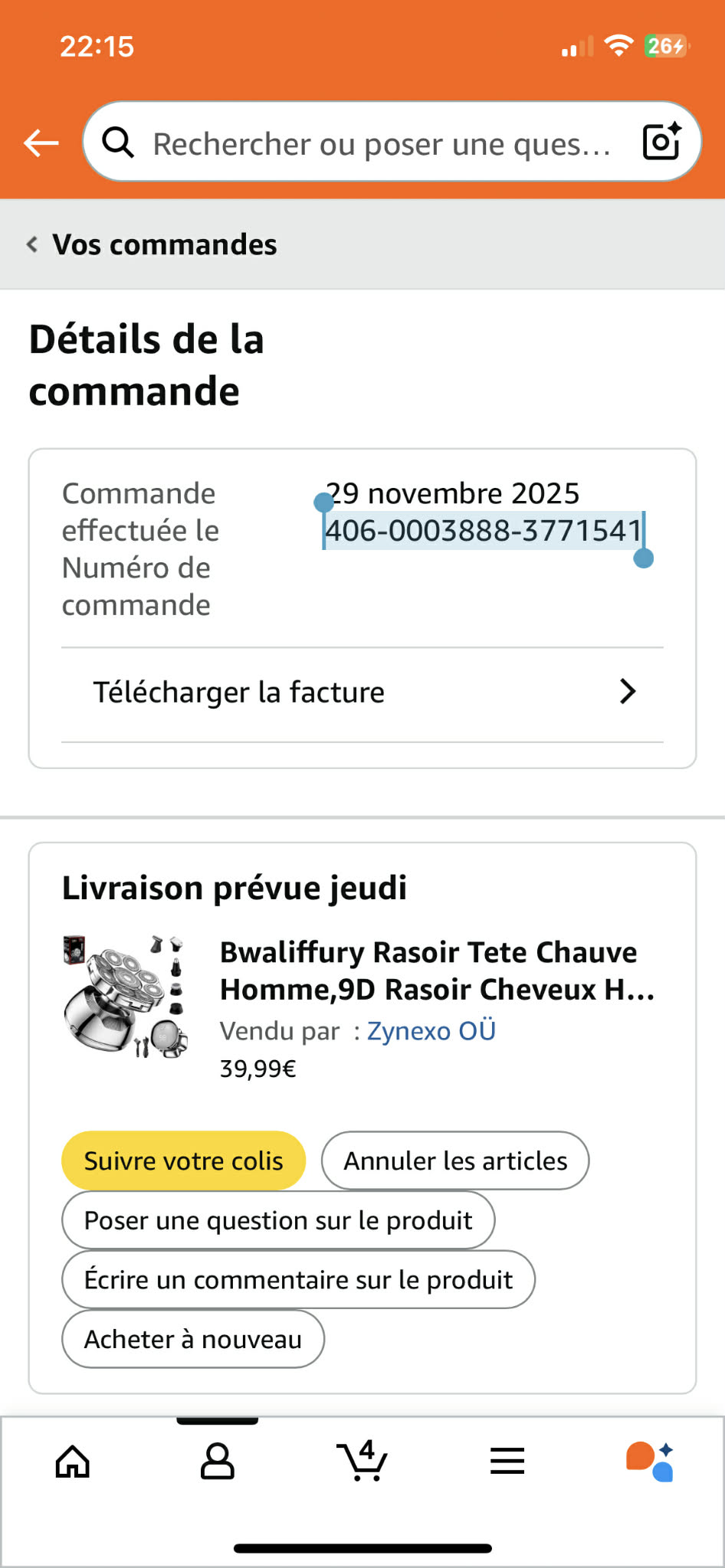The width and height of the screenshot is (725, 1568).
Task: Tap the battery indicator in the status bar
Action: (667, 46)
